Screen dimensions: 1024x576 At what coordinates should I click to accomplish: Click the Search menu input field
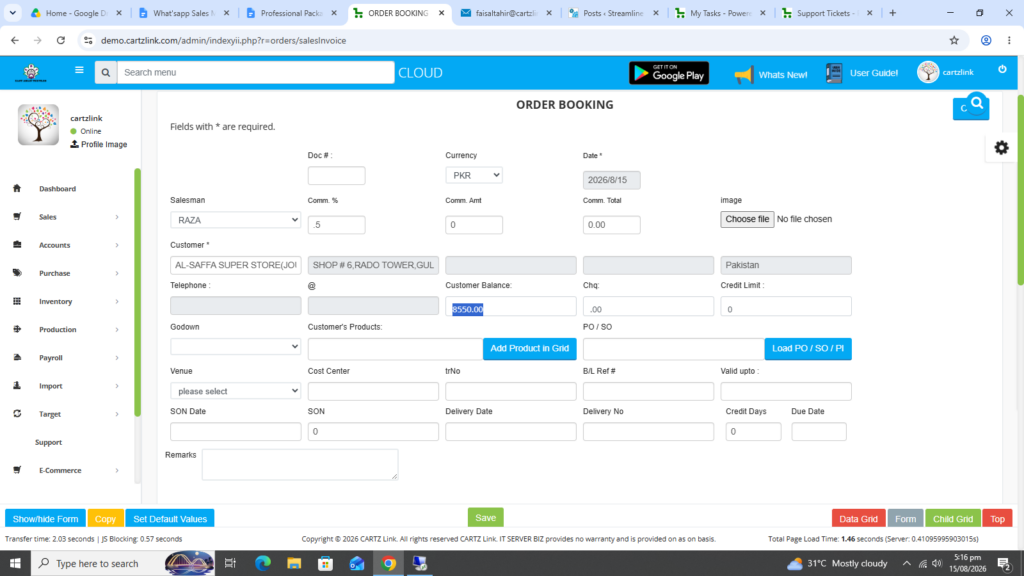point(255,72)
